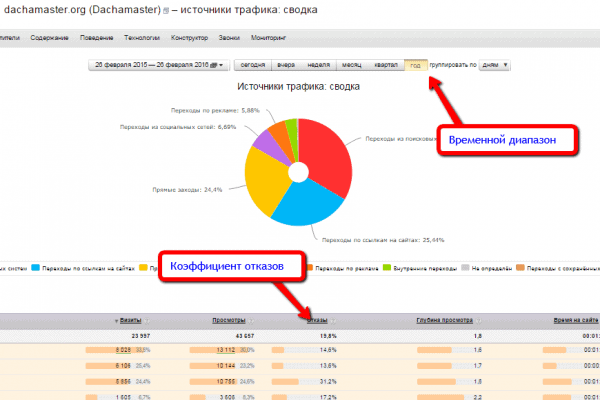The width and height of the screenshot is (600, 400).
Task: Click page depth cell 1,7
Action: pyautogui.click(x=478, y=366)
